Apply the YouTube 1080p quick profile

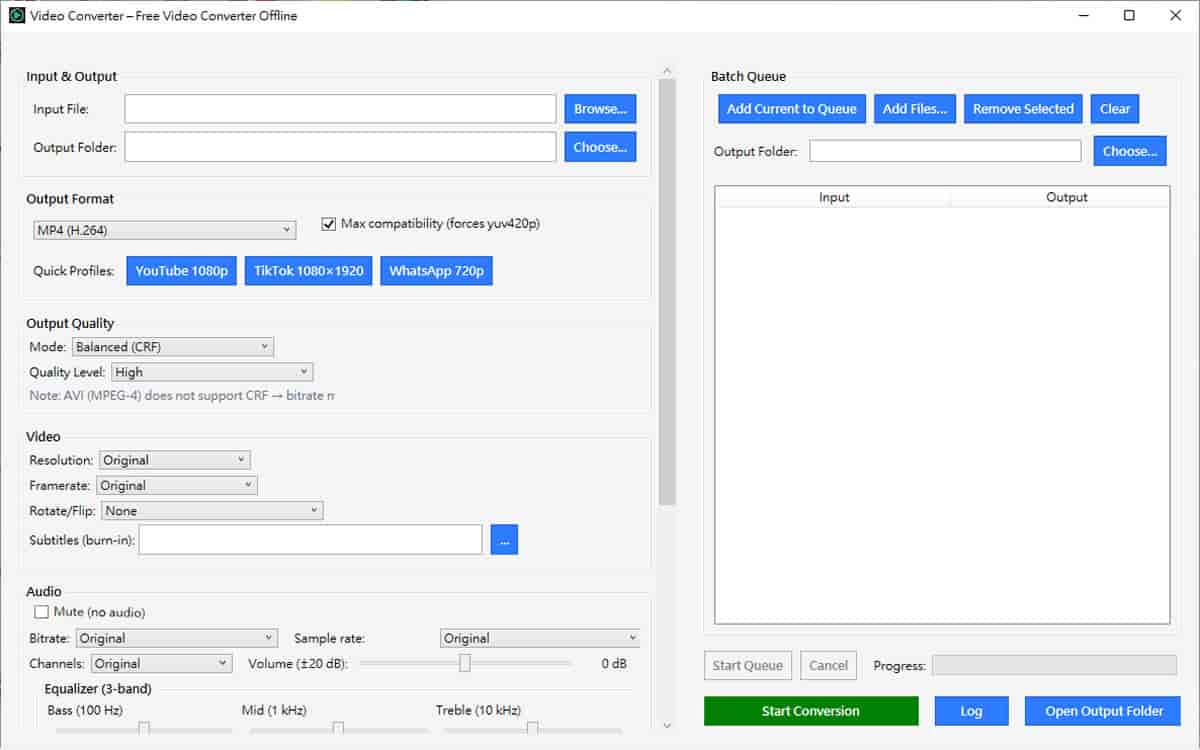click(181, 271)
